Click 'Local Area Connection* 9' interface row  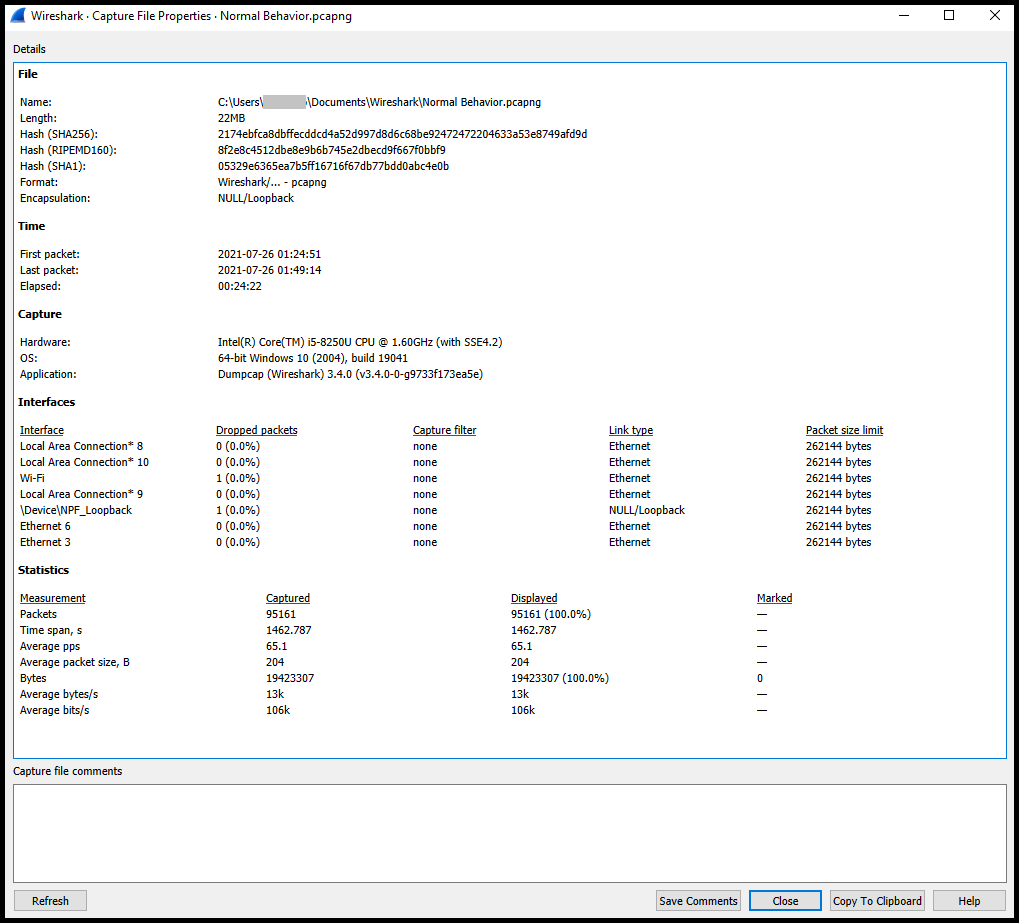(x=81, y=494)
